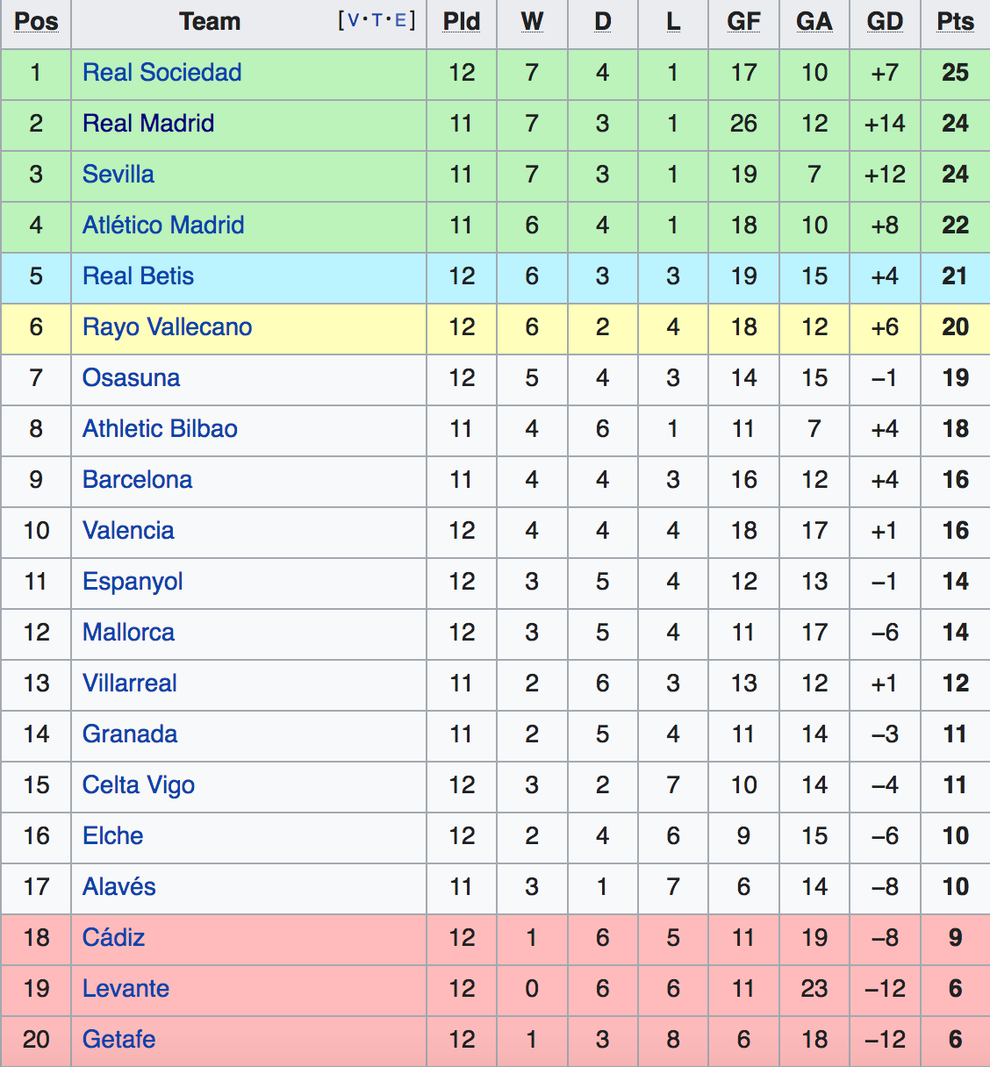
Task: Open Athletic Bilbao team page
Action: click(160, 429)
